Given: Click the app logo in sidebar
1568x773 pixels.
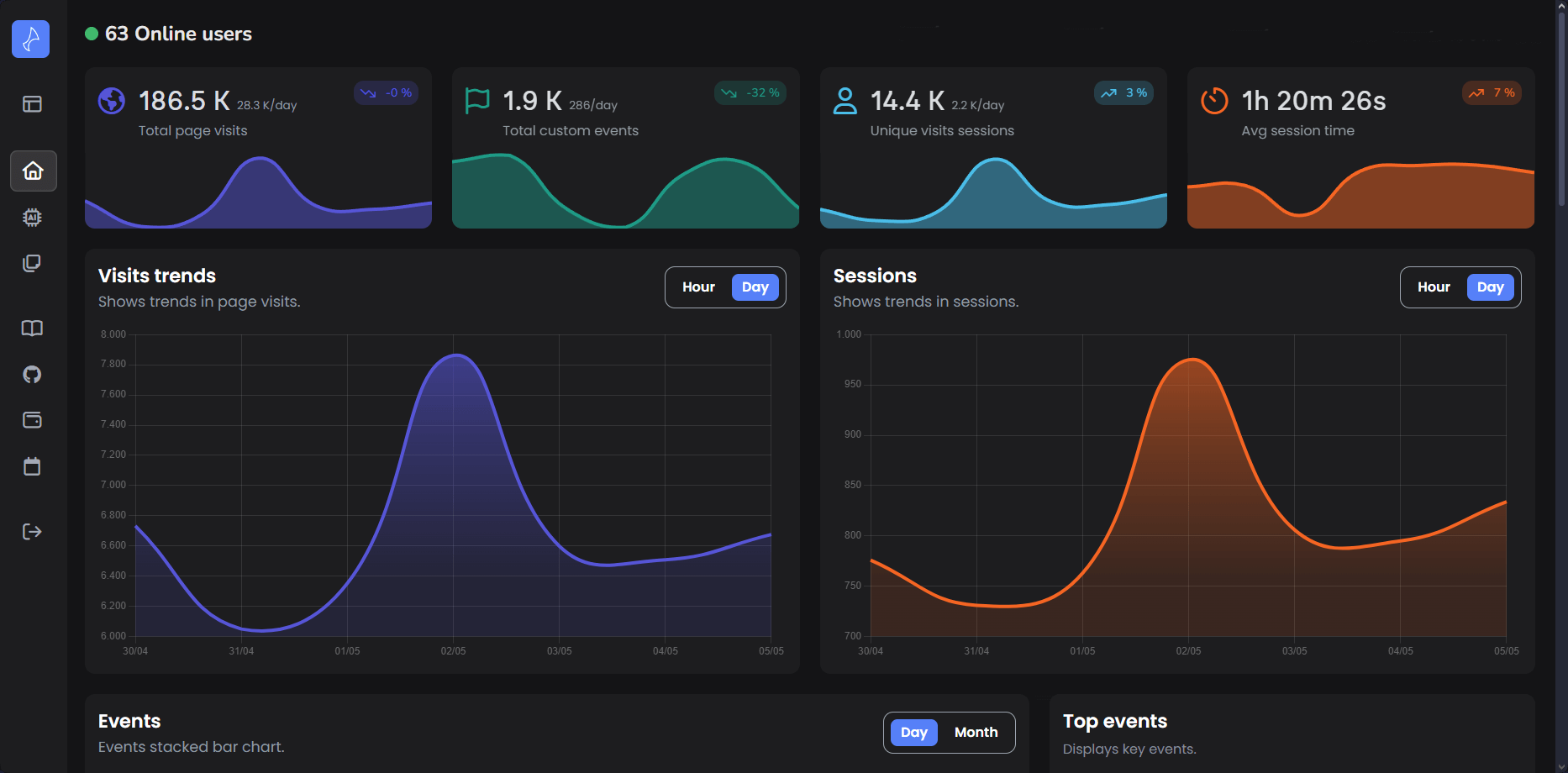Looking at the screenshot, I should pos(31,39).
